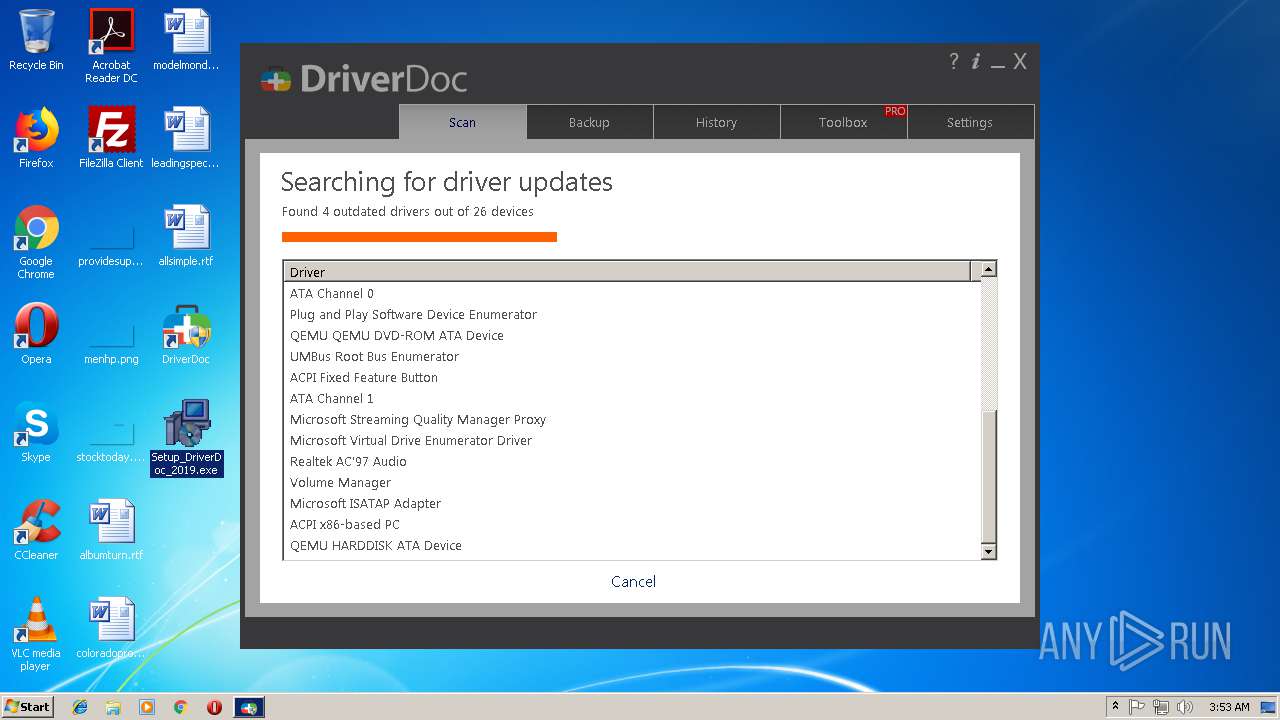Launch Google Chrome desktop shortcut

pyautogui.click(x=36, y=242)
